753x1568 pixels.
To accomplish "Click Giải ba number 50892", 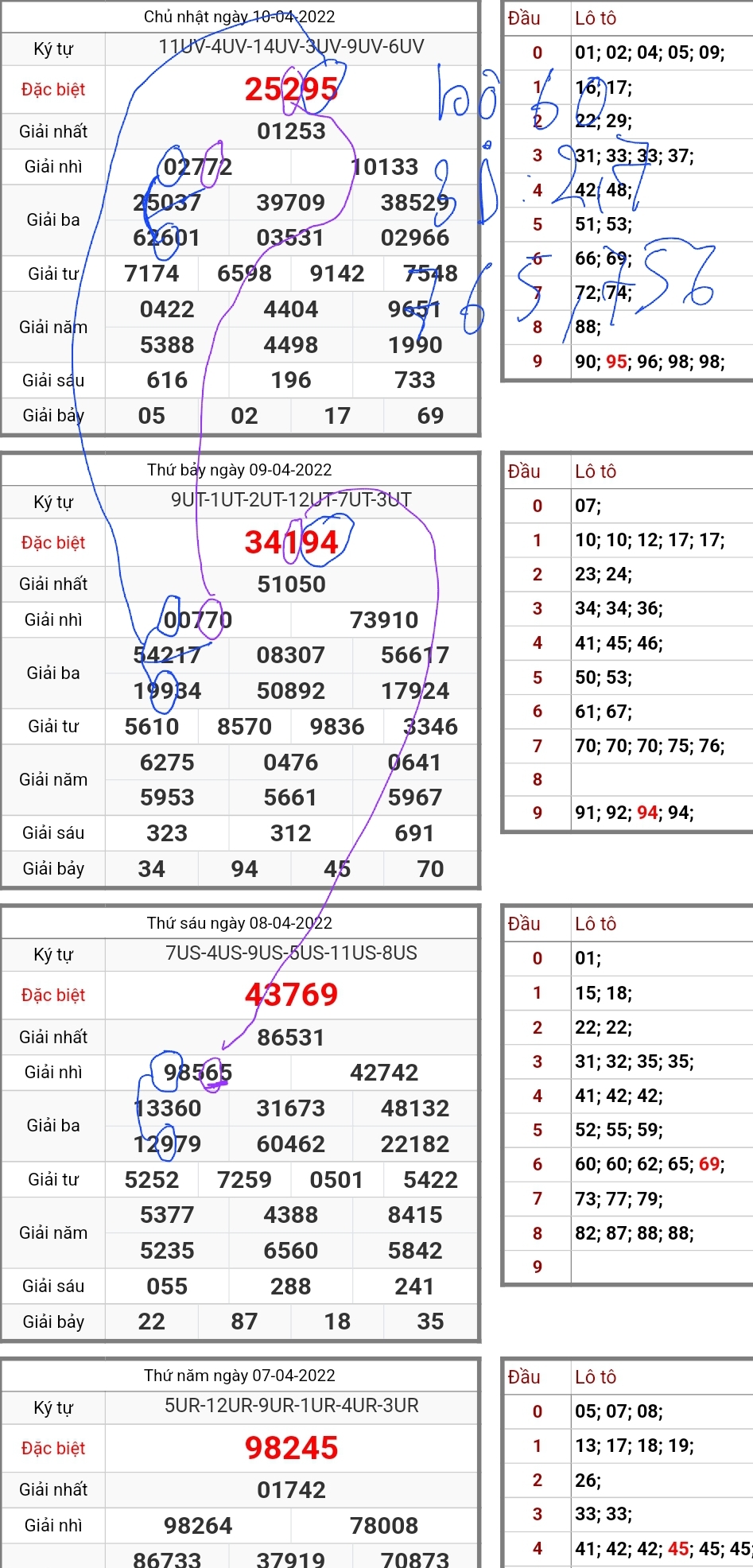I will [x=291, y=691].
